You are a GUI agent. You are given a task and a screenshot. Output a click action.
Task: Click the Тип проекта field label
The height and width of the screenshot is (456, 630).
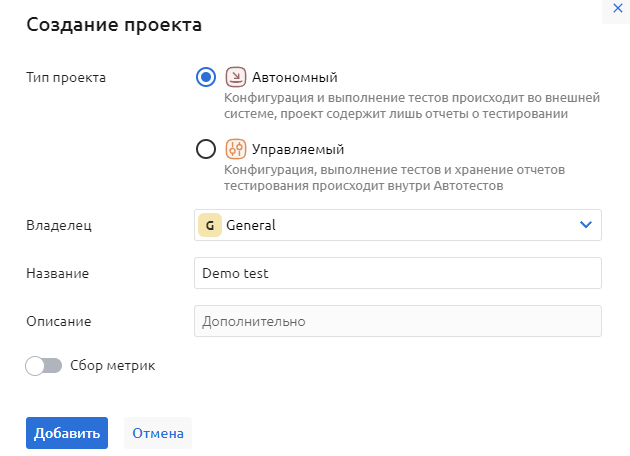pos(66,77)
